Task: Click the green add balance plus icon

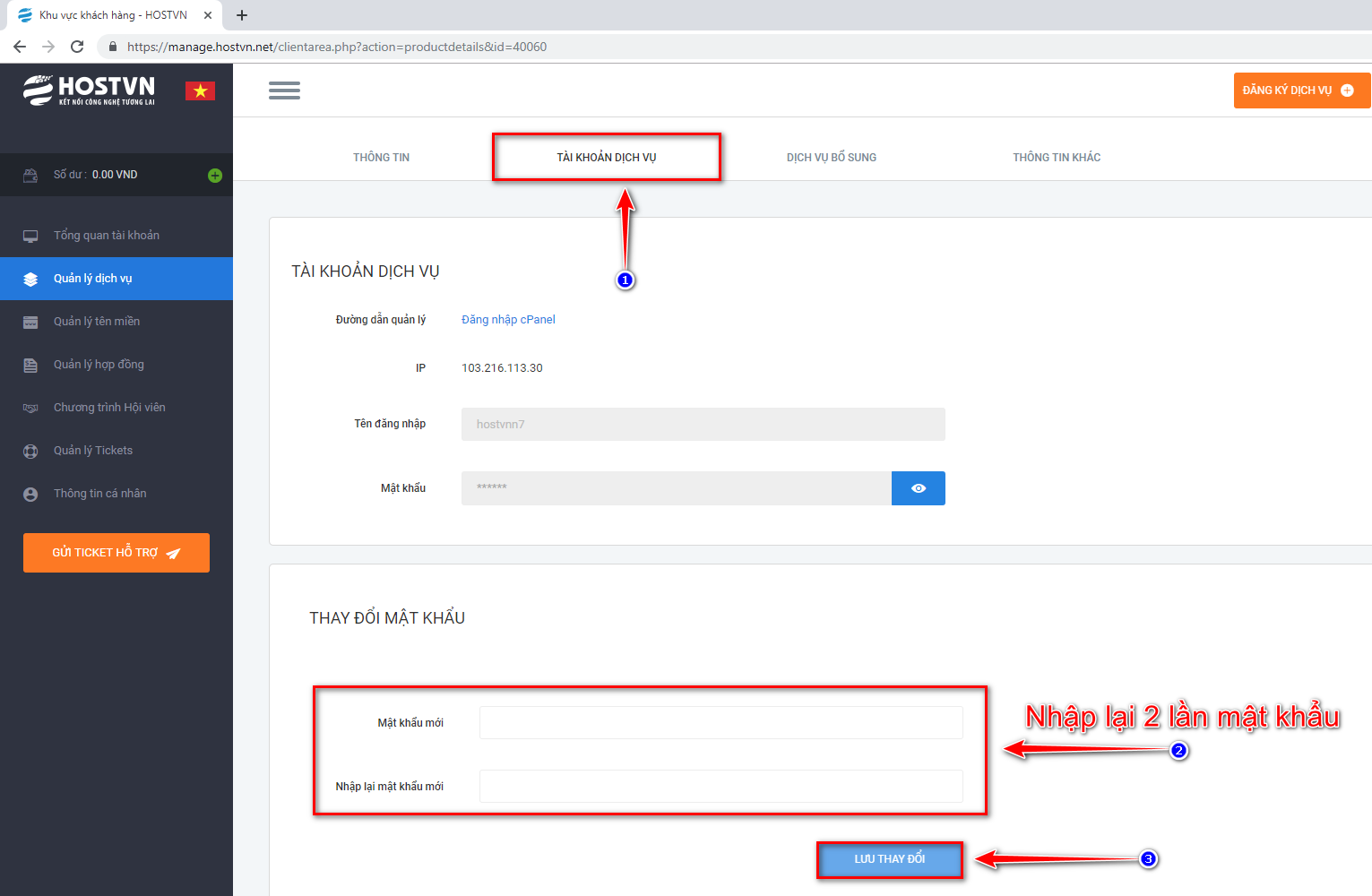Action: pyautogui.click(x=215, y=176)
